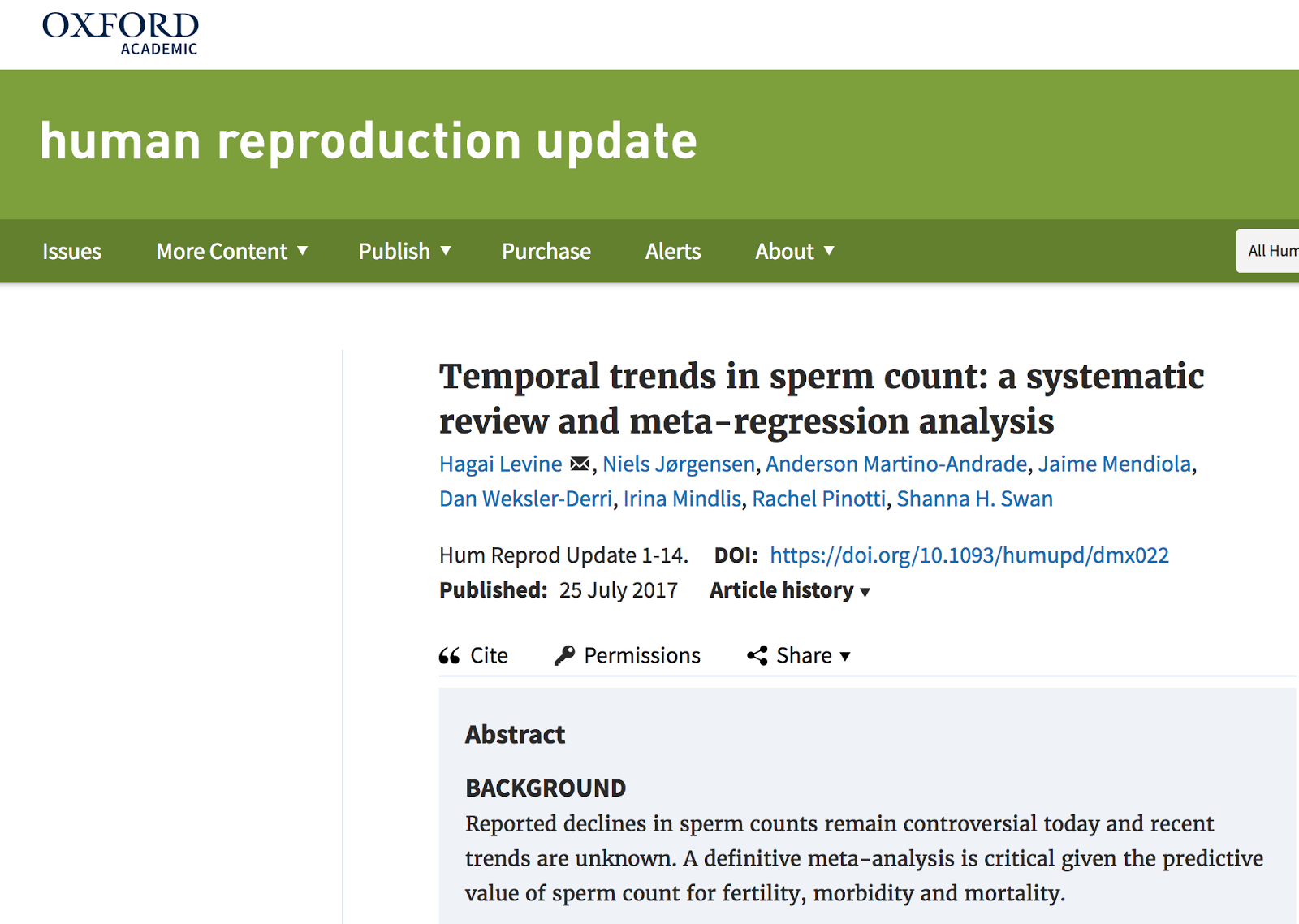Image resolution: width=1299 pixels, height=924 pixels.
Task: Open the Issues menu item
Action: click(x=72, y=252)
